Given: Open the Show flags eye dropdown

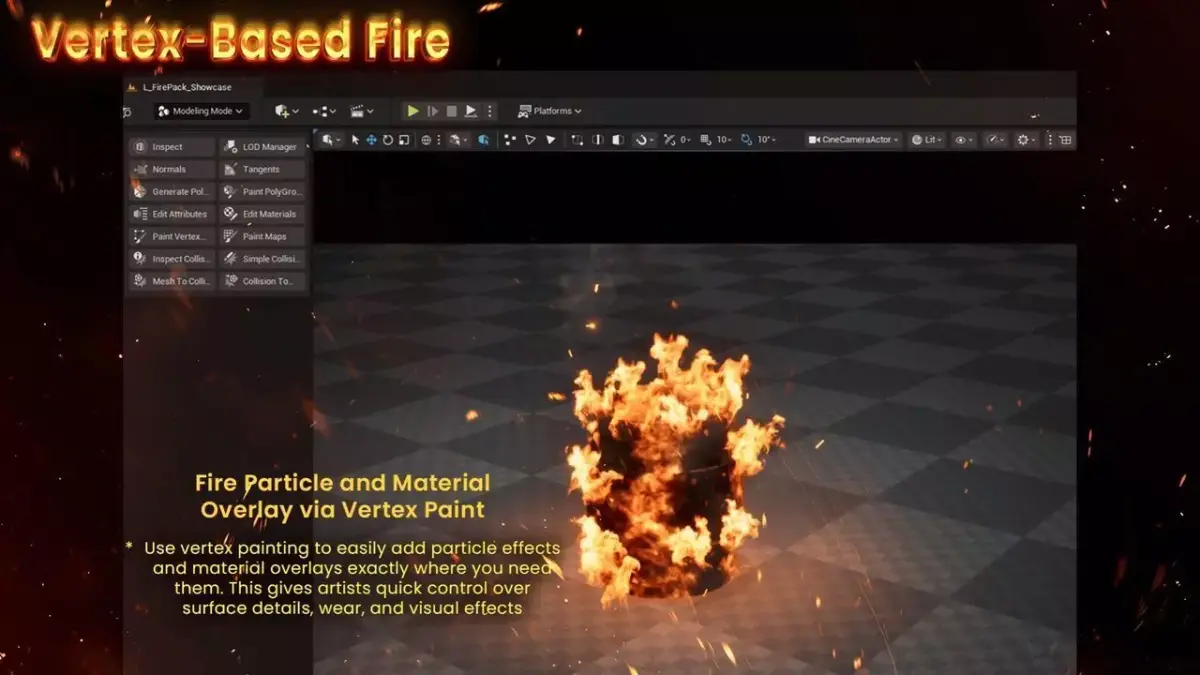Looking at the screenshot, I should click(964, 140).
